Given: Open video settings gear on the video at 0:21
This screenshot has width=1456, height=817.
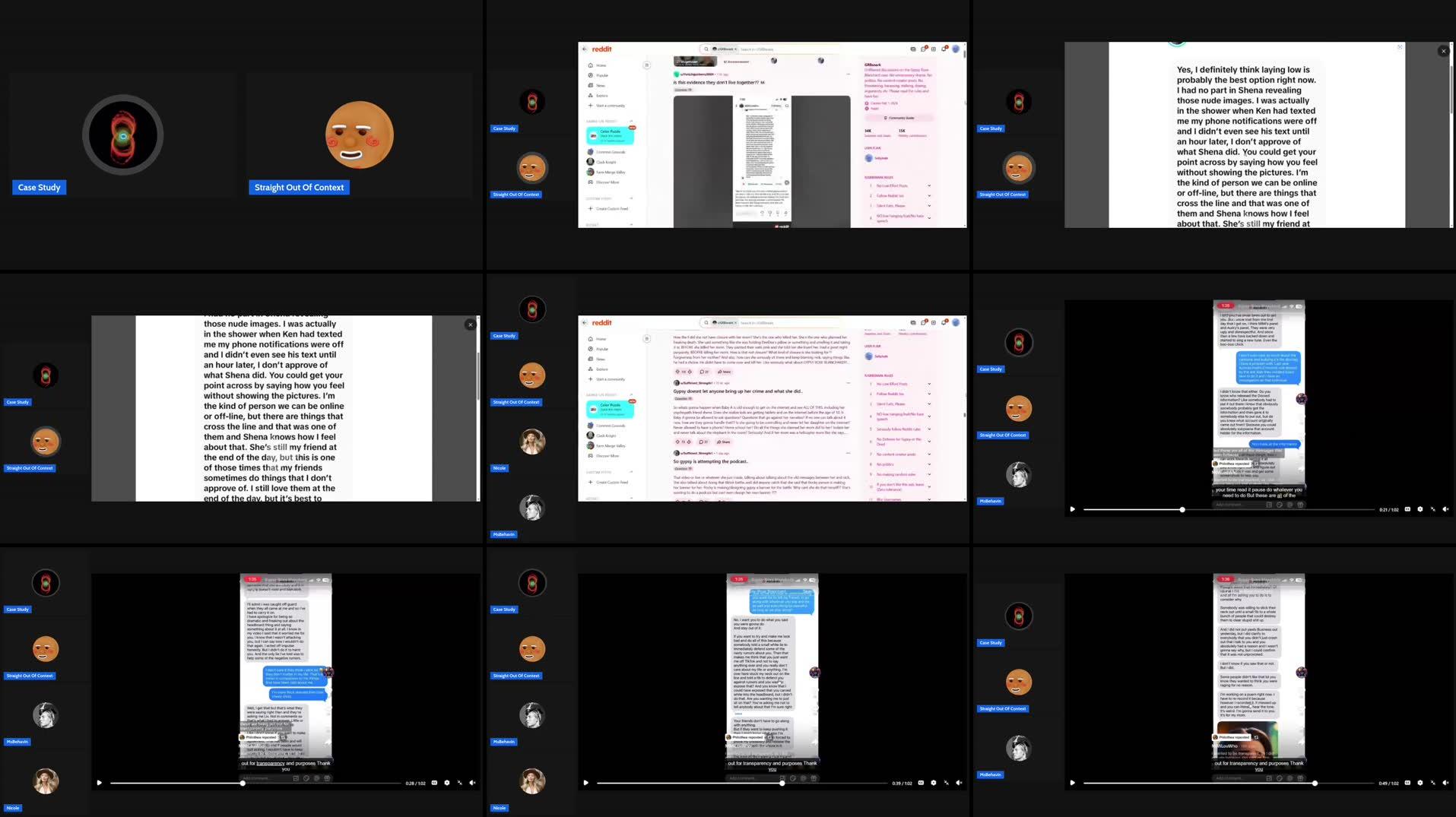Looking at the screenshot, I should pos(1420,509).
